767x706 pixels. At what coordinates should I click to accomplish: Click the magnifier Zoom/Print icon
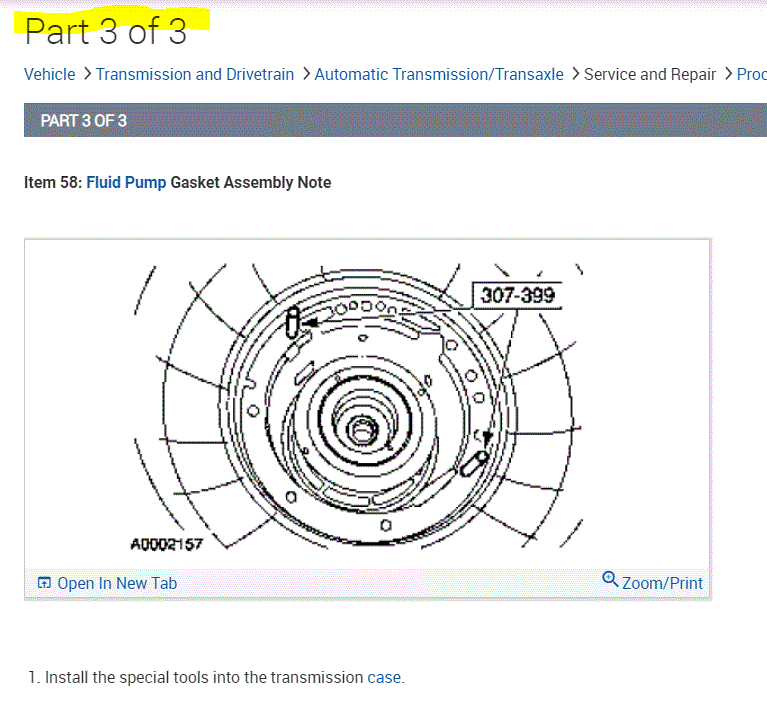click(x=609, y=579)
